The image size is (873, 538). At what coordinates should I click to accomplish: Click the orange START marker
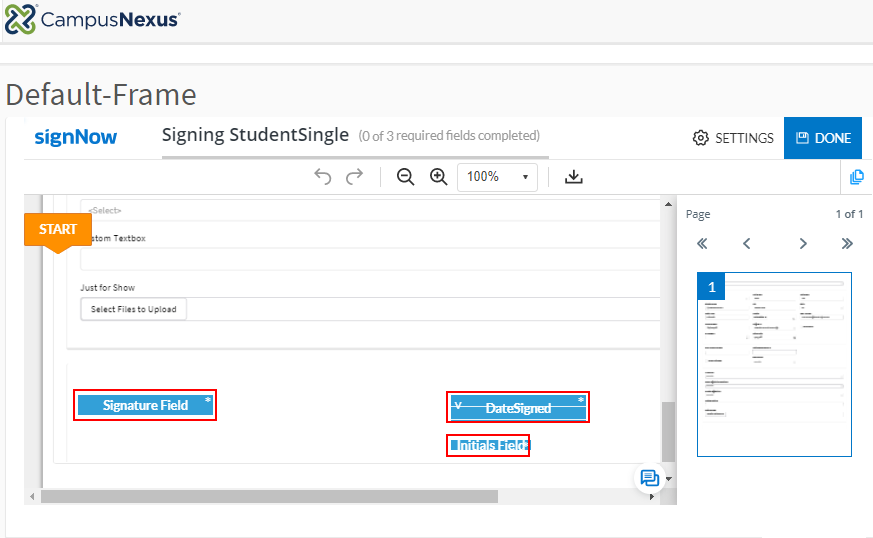(57, 230)
